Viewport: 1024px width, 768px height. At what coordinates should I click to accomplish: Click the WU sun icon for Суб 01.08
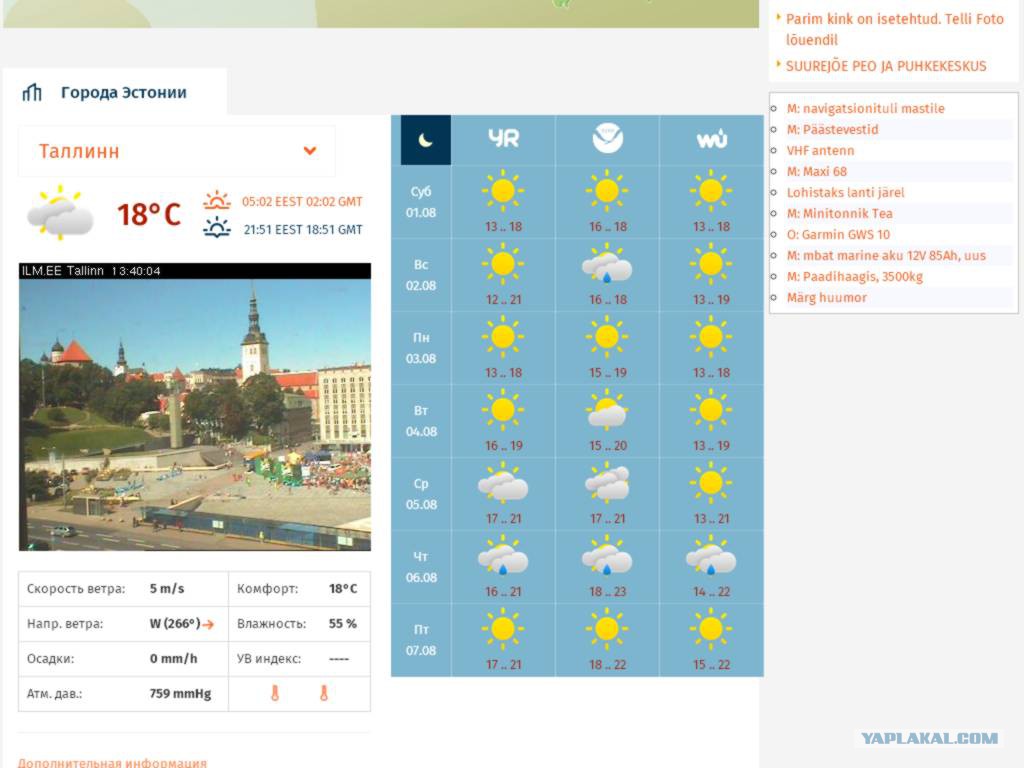[711, 191]
